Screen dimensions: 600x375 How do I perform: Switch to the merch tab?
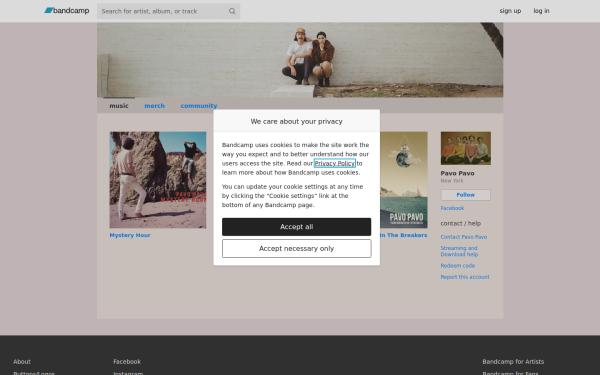(155, 106)
